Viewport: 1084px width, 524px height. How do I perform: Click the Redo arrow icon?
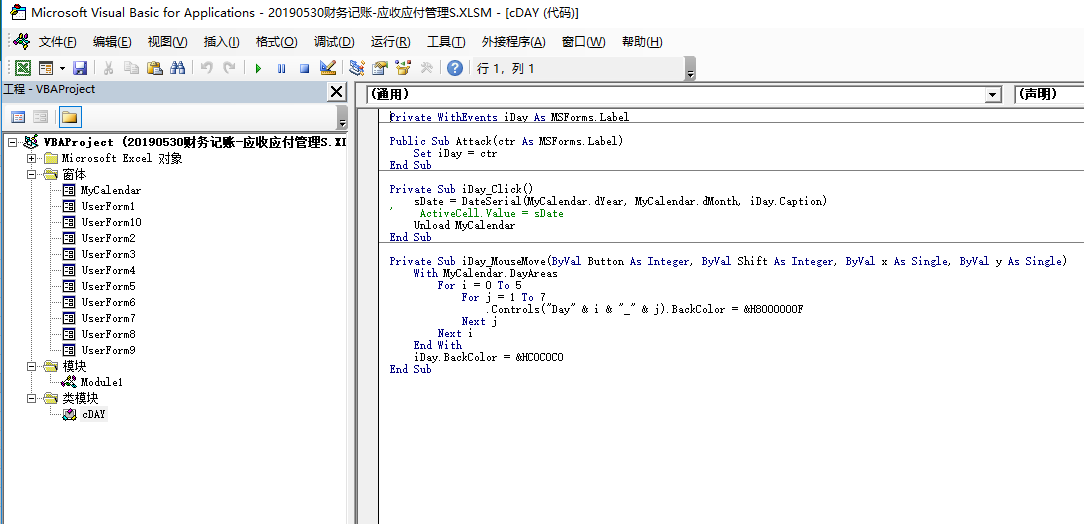pos(230,68)
